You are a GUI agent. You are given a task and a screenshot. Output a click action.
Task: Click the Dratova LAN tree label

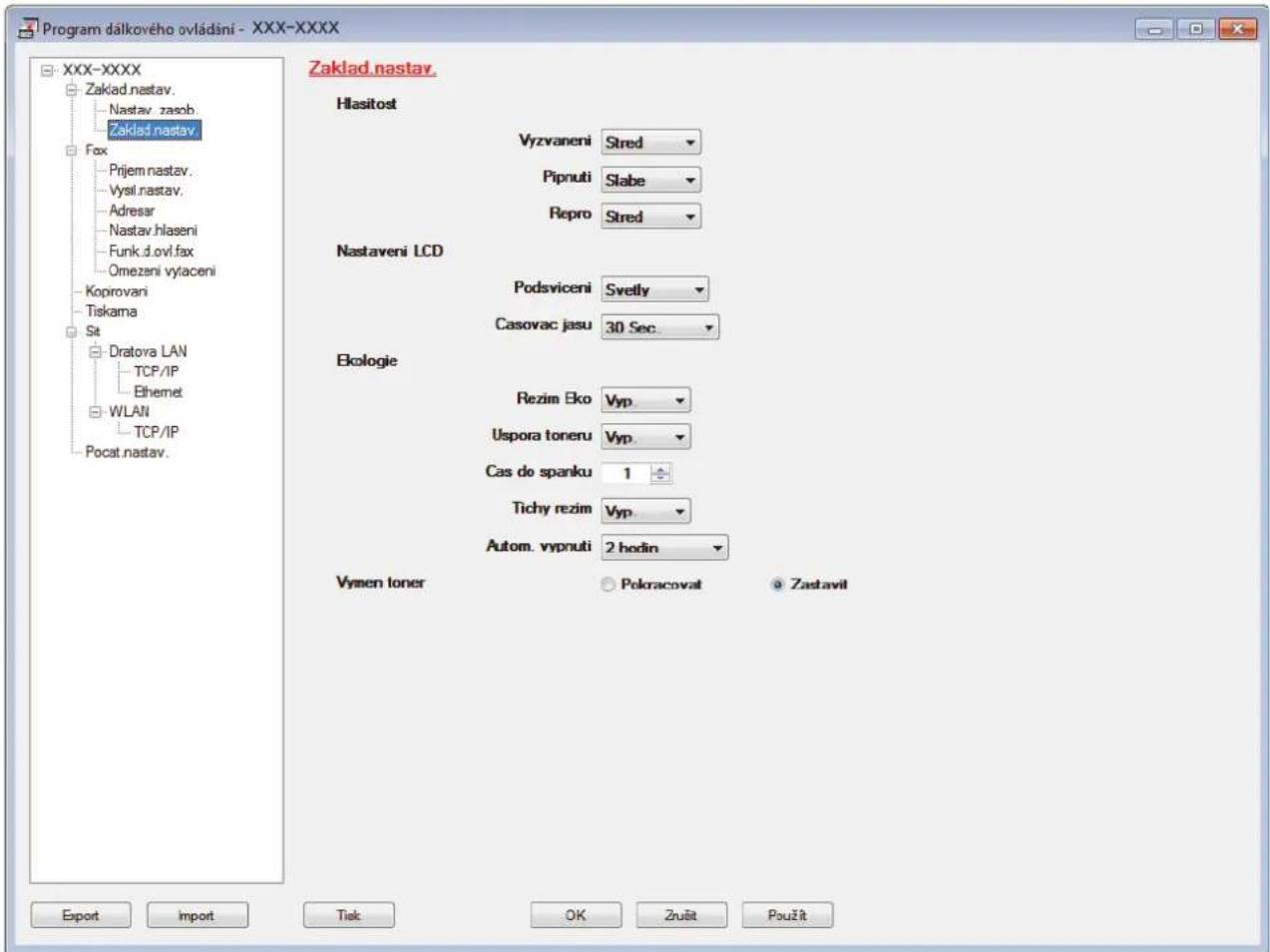[148, 351]
